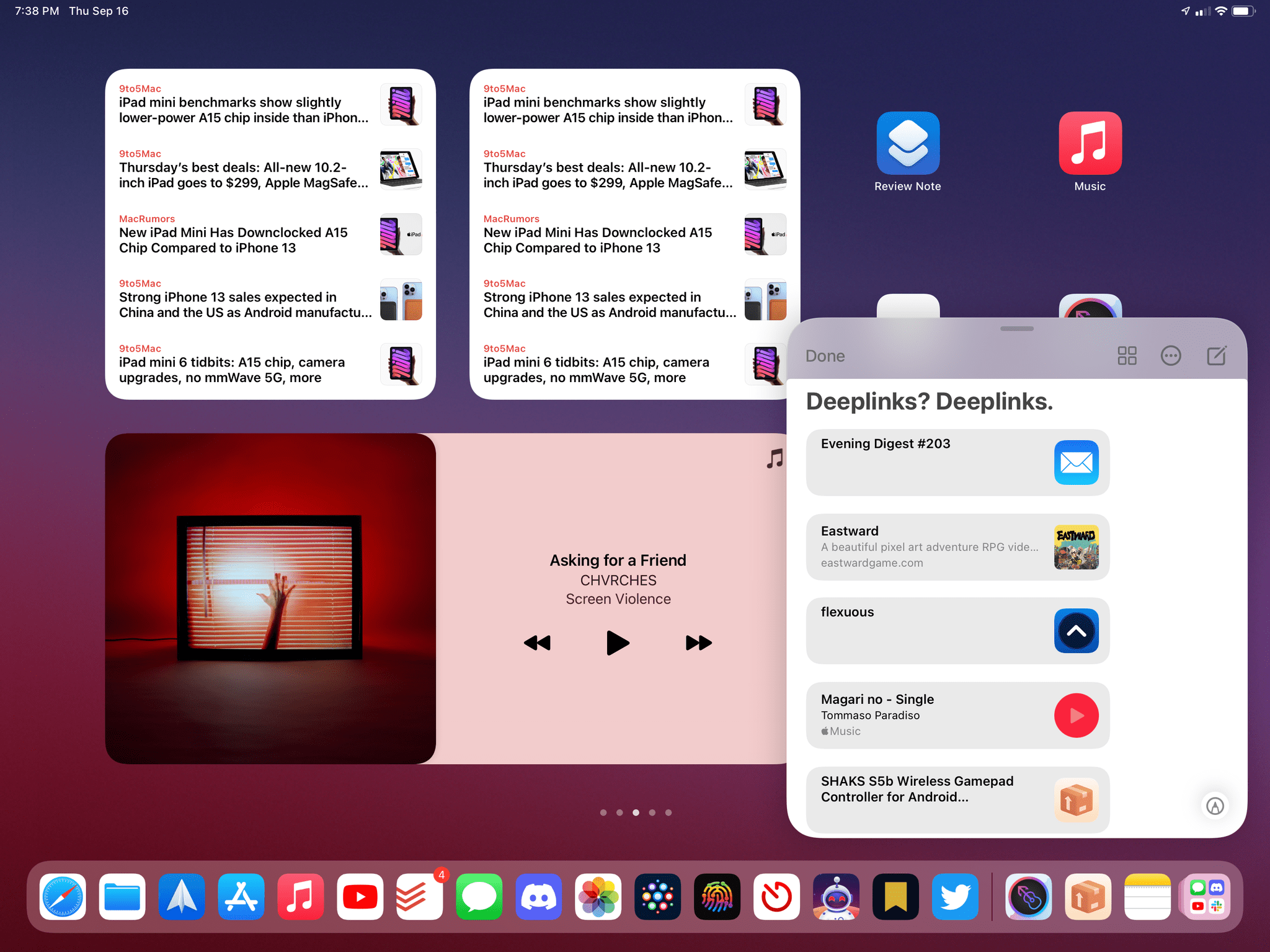
Task: Launch Music app on home screen
Action: (1090, 143)
